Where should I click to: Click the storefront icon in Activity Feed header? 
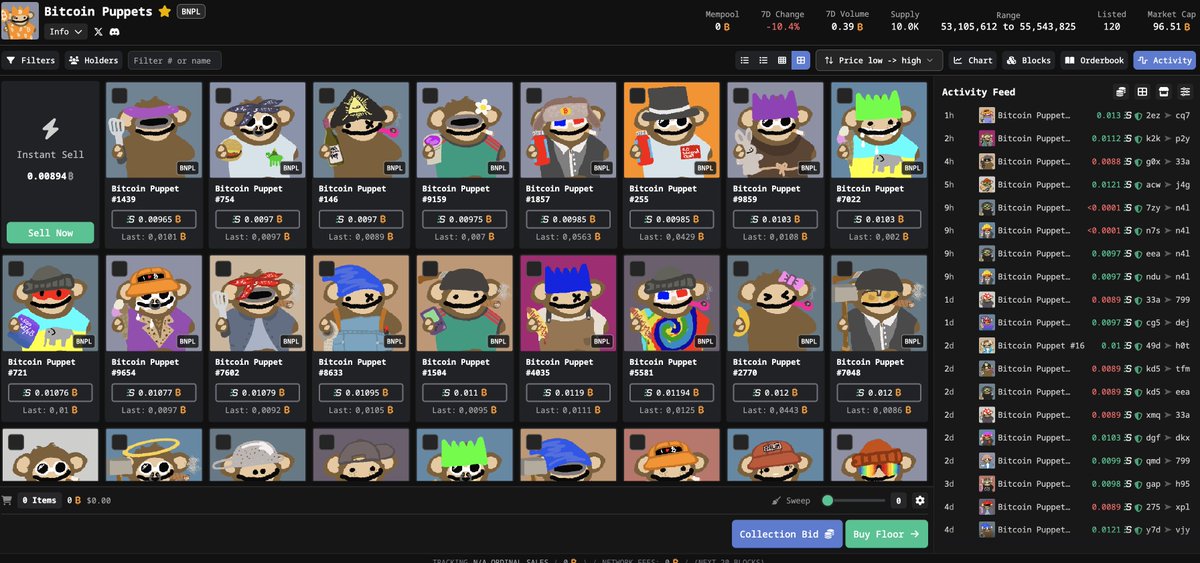[1164, 92]
